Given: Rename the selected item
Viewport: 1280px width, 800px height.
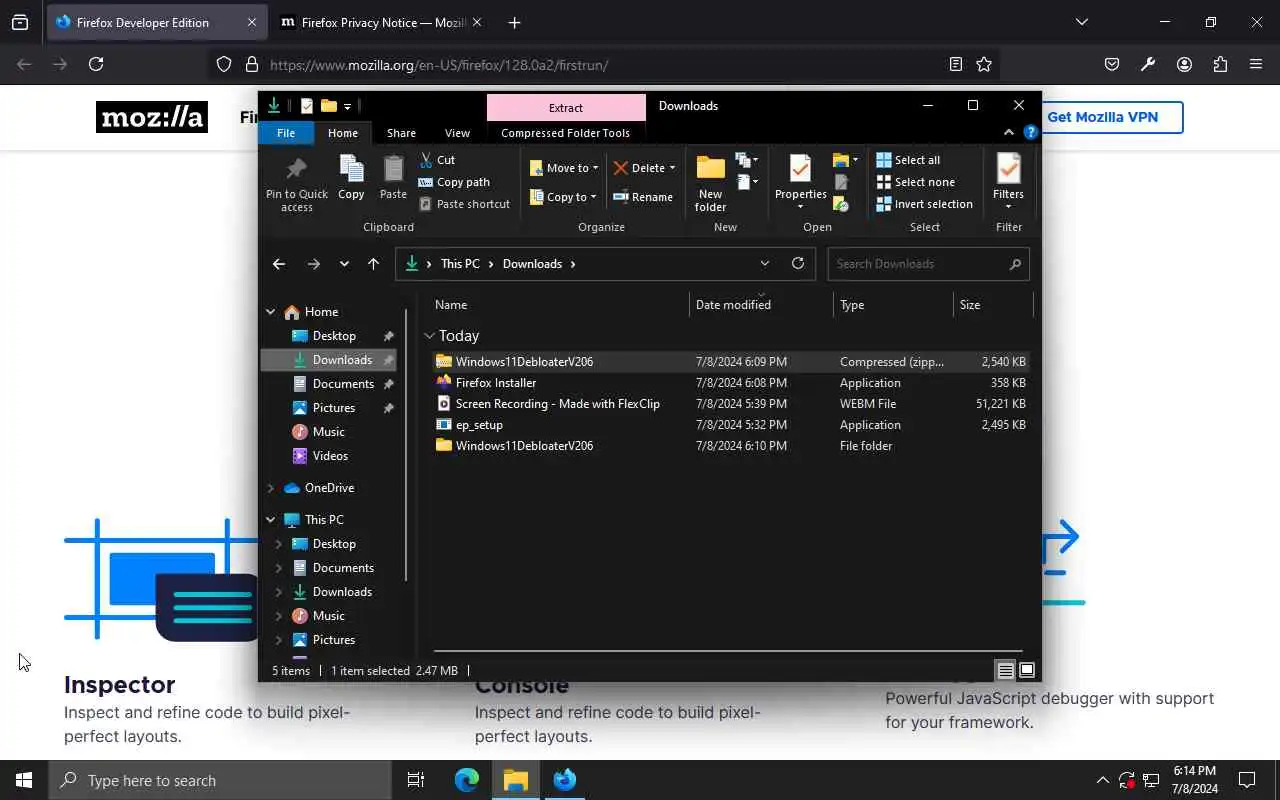Looking at the screenshot, I should tap(643, 197).
